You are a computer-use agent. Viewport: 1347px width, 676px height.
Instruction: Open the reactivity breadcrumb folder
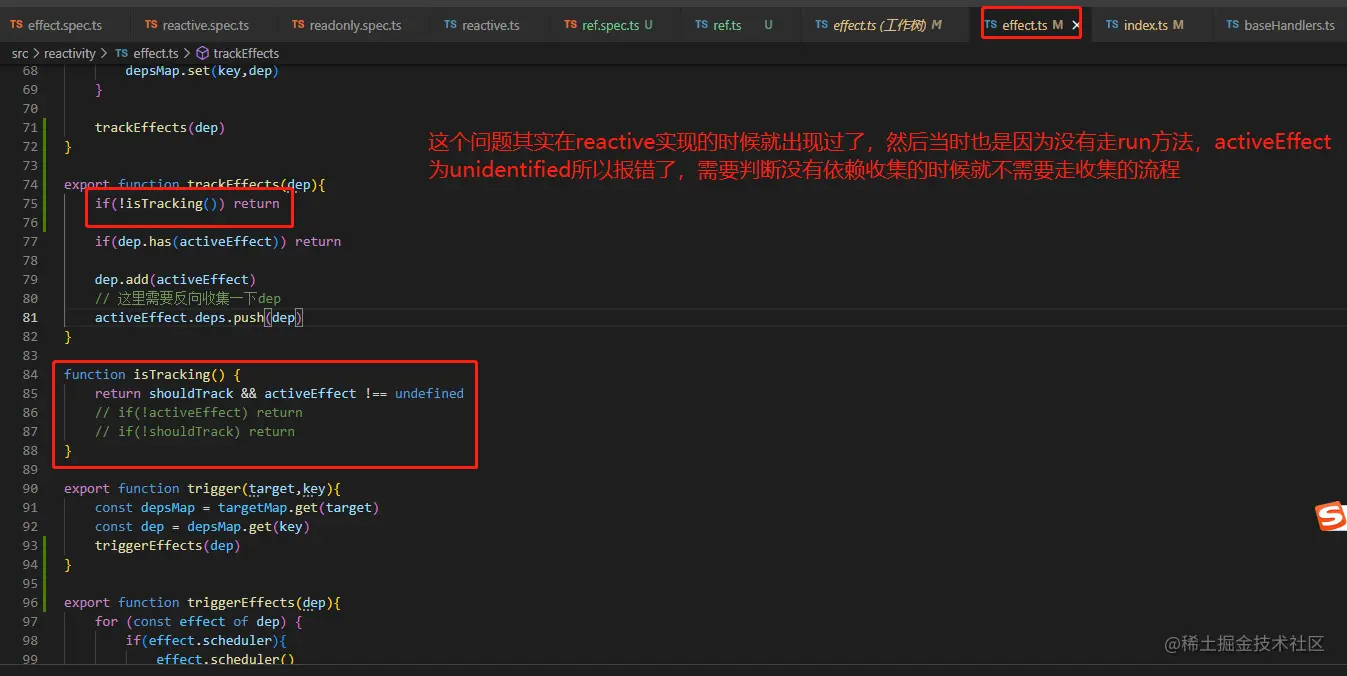point(70,53)
